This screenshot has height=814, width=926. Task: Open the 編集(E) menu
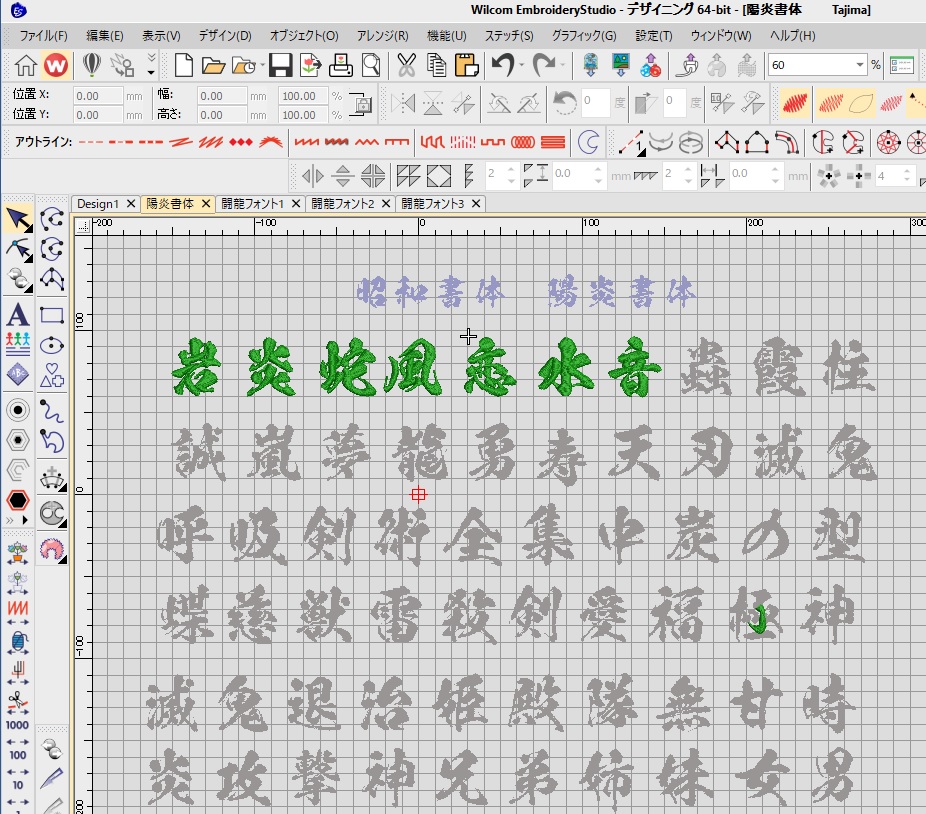(105, 35)
